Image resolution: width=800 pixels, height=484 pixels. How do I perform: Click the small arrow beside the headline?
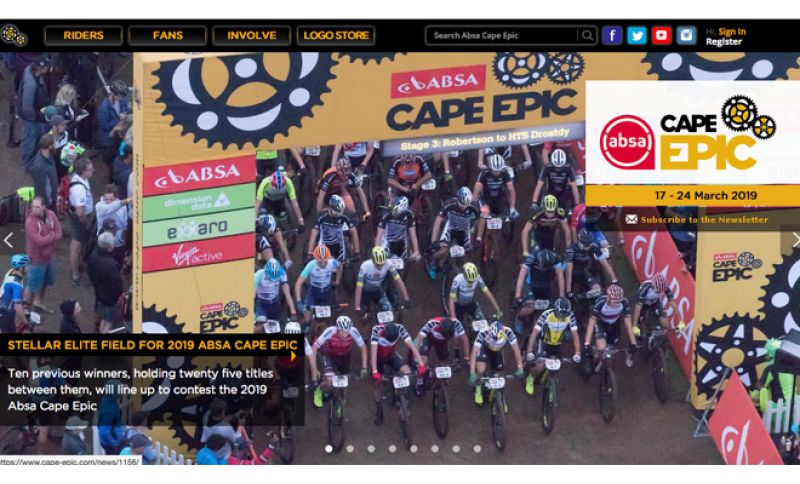click(x=293, y=356)
